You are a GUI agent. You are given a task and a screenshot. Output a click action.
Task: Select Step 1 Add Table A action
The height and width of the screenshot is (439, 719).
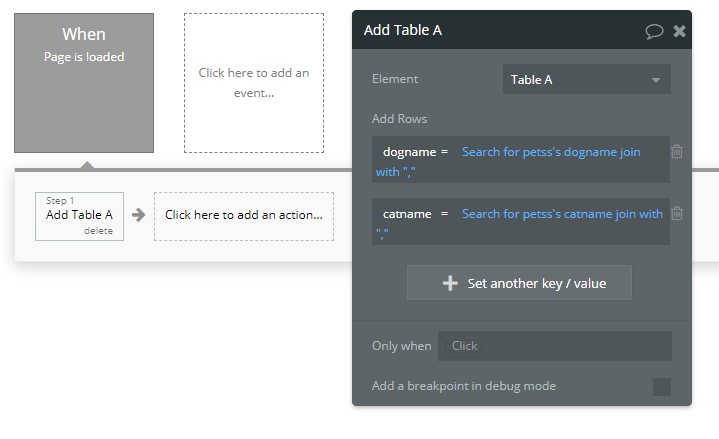coord(79,216)
